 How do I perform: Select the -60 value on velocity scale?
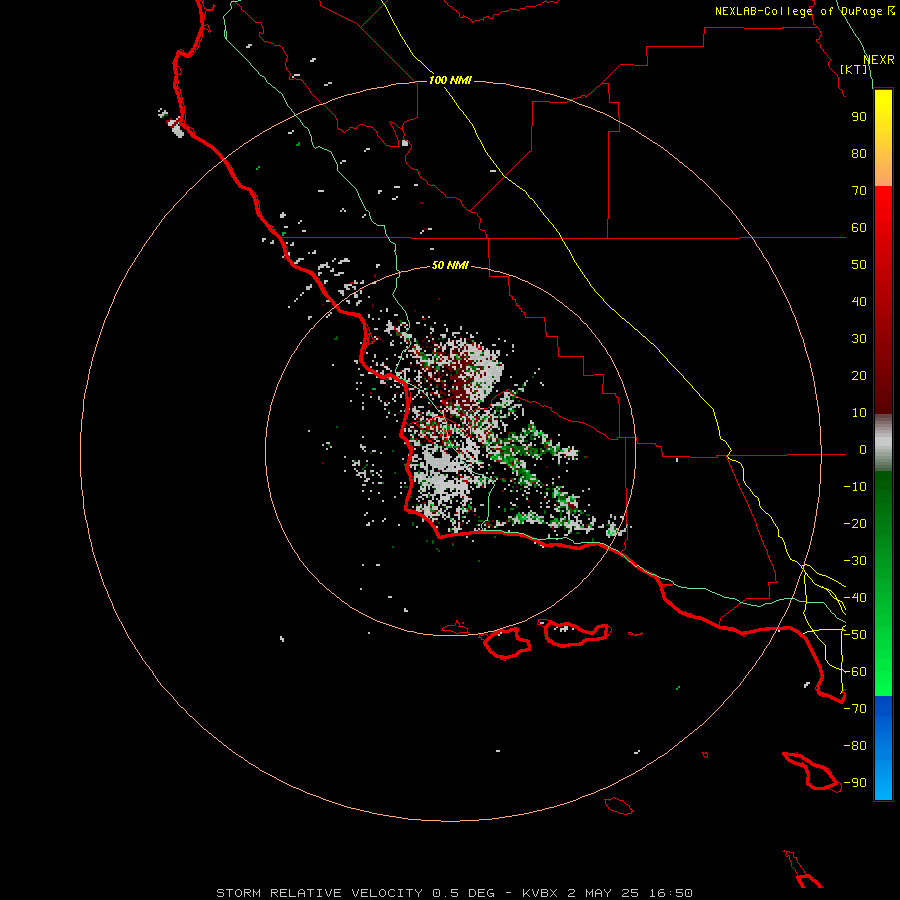(x=855, y=672)
